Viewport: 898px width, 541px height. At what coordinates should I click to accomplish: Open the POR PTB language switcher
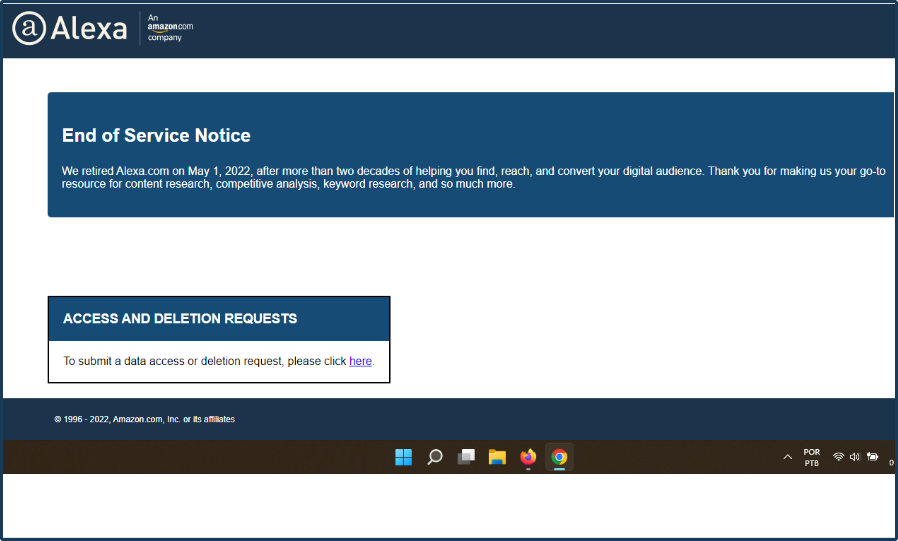[x=812, y=457]
